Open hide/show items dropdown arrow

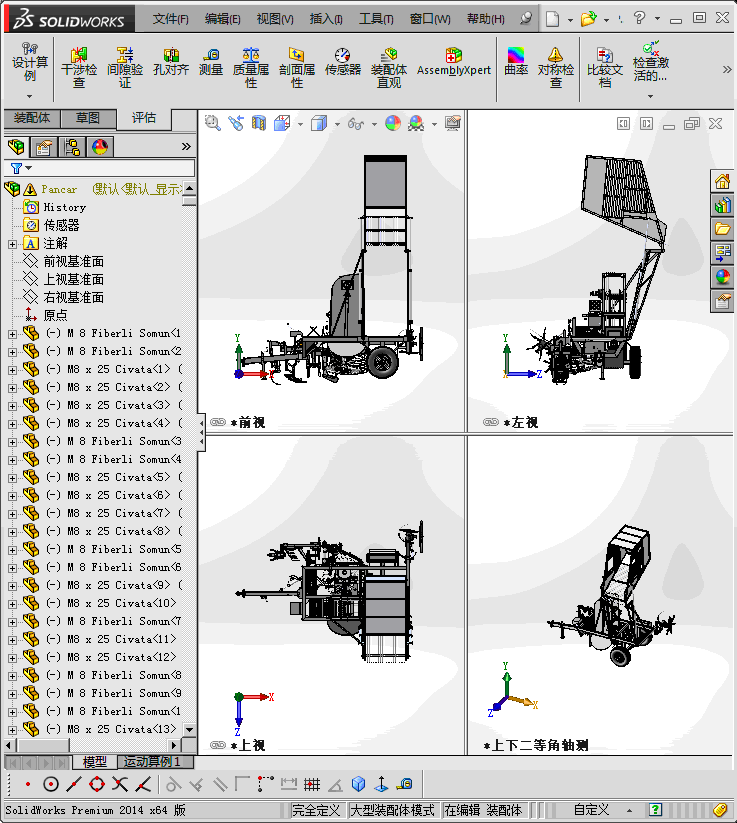point(374,124)
